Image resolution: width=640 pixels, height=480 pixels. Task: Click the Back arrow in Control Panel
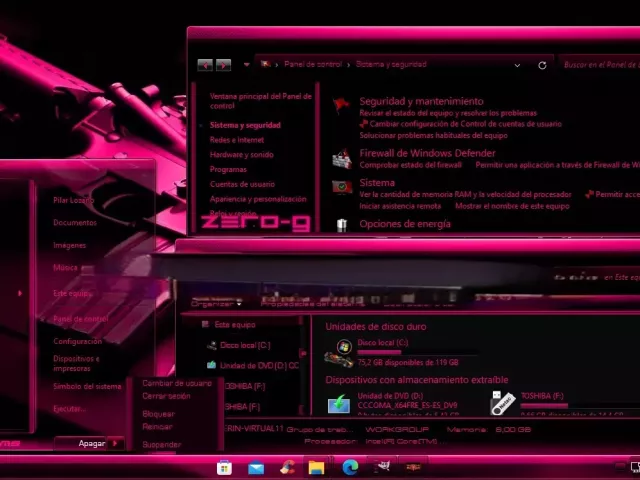(x=205, y=65)
